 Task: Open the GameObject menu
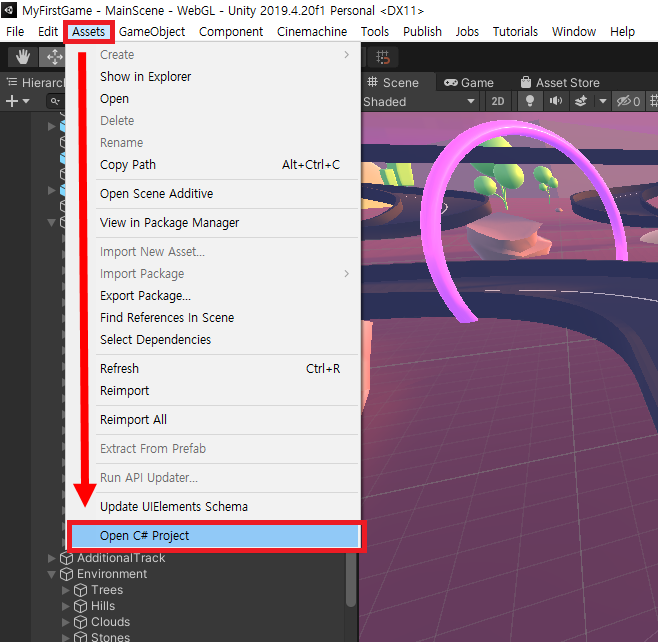tap(152, 32)
